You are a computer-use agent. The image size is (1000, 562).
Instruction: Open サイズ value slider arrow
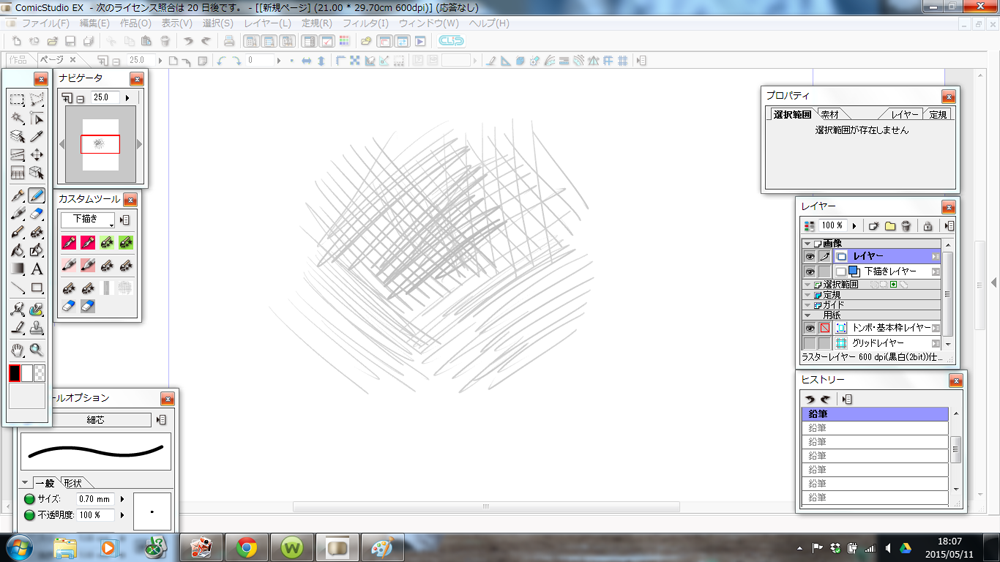tap(122, 499)
